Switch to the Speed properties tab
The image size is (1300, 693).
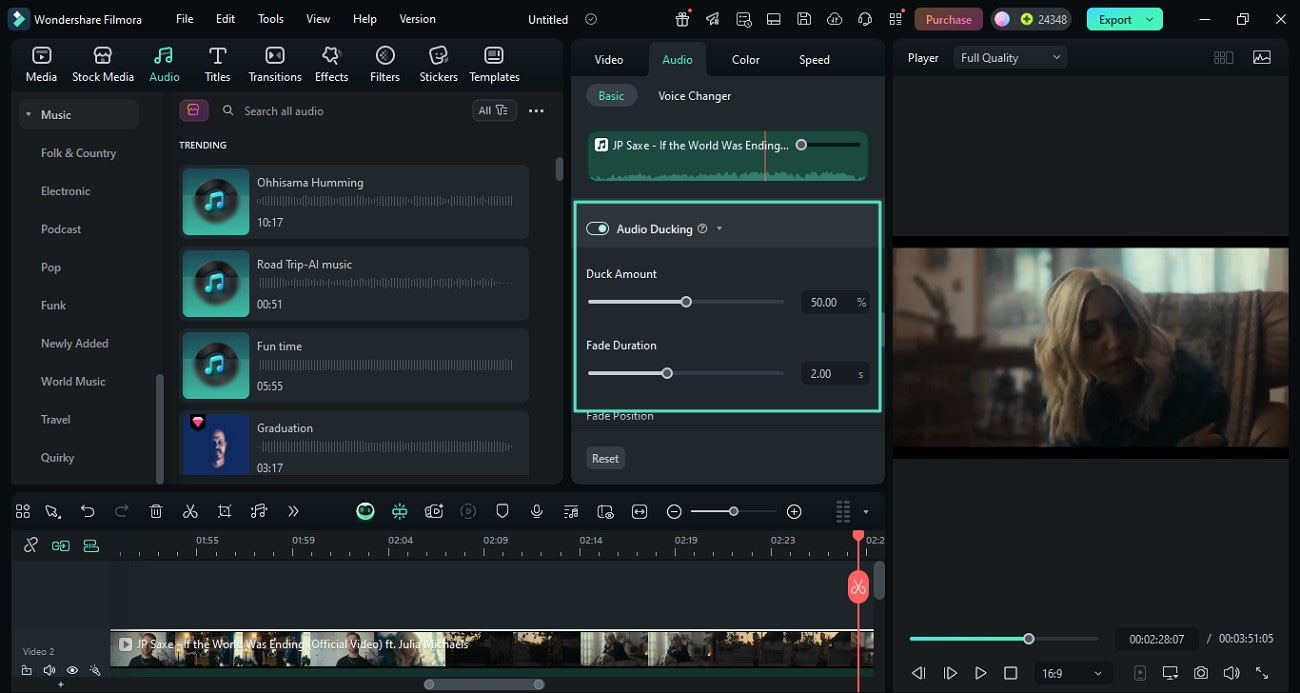(x=814, y=59)
